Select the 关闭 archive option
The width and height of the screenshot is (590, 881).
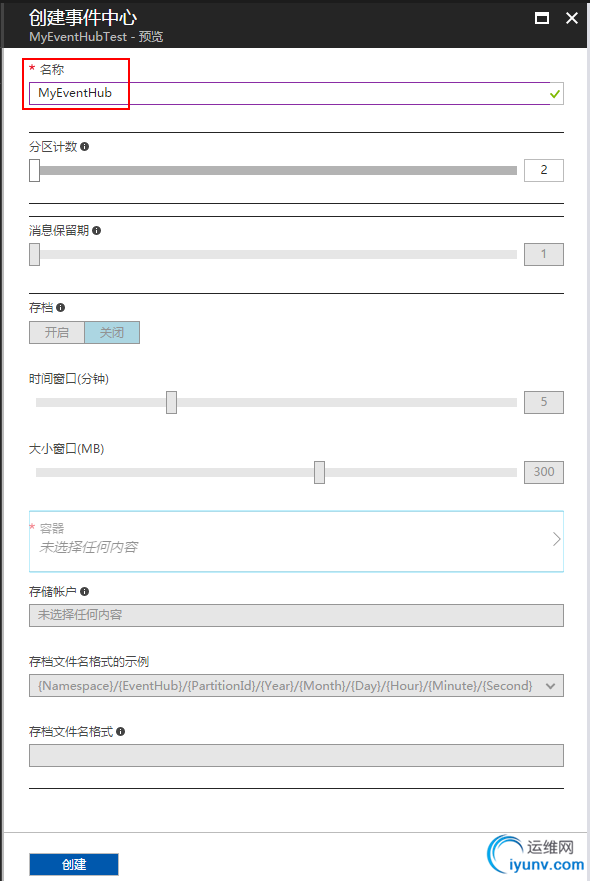(112, 333)
